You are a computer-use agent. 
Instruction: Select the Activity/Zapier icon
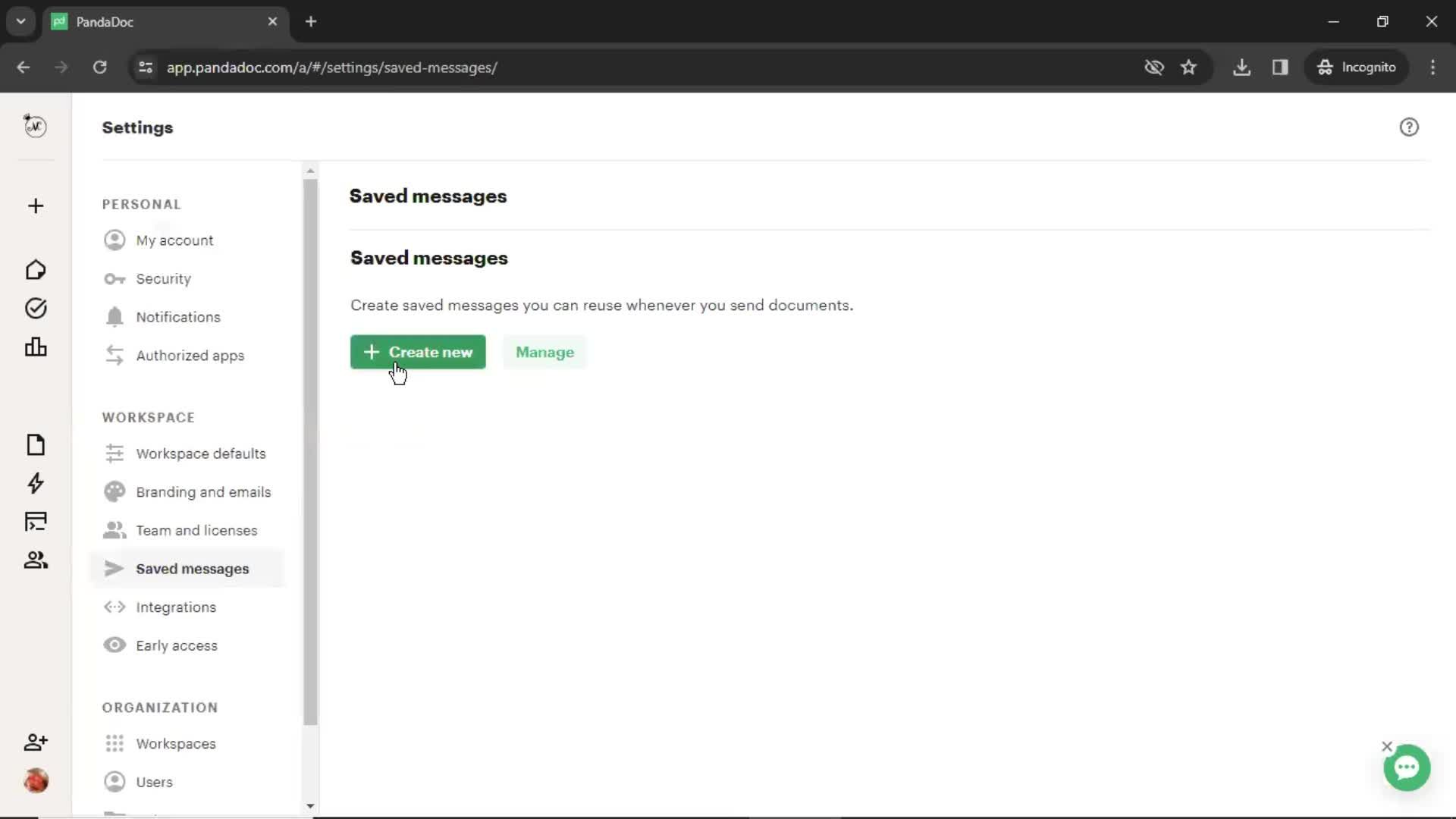click(x=35, y=484)
